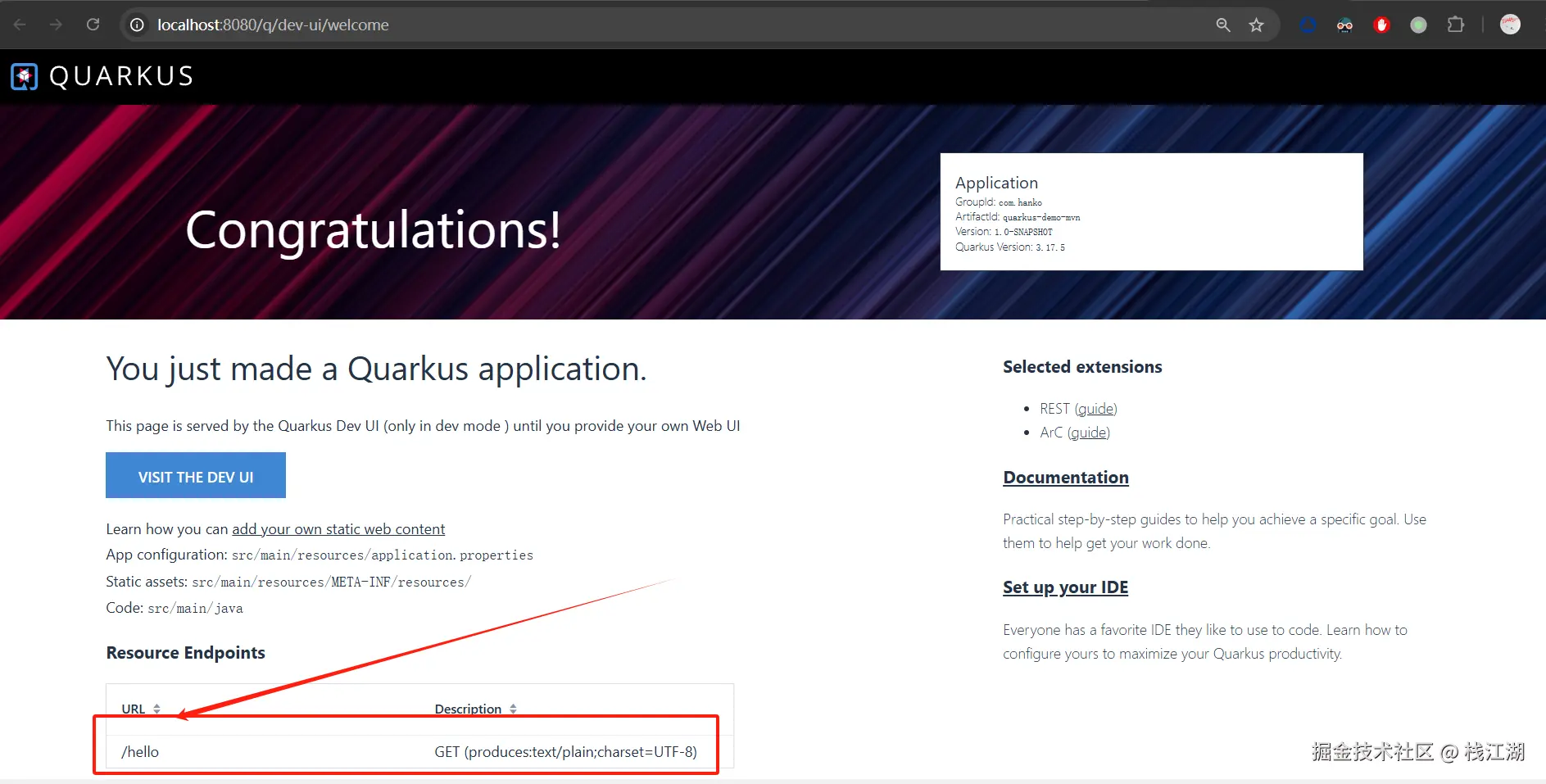Open the masked-face extension icon
Image resolution: width=1546 pixels, height=784 pixels.
[x=1344, y=25]
